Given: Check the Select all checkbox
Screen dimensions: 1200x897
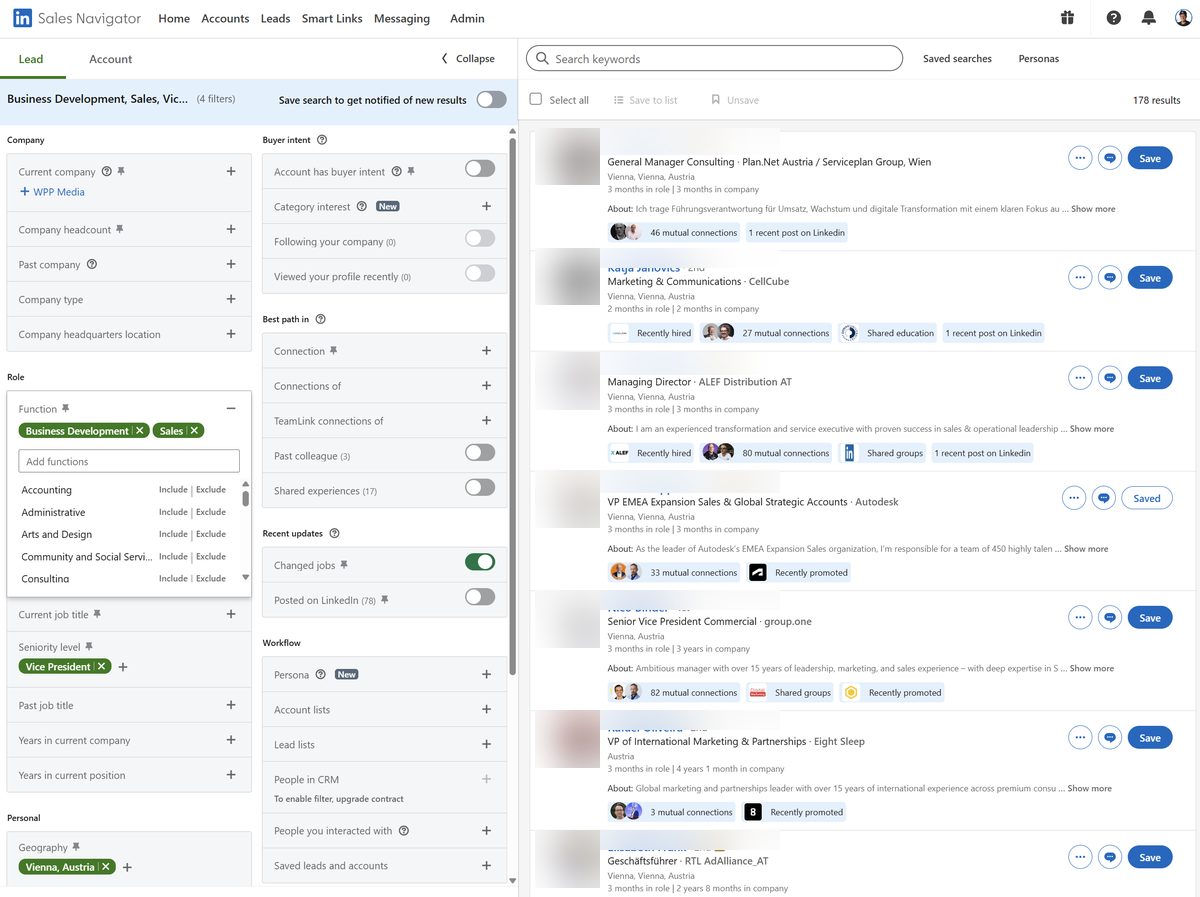Looking at the screenshot, I should [x=536, y=100].
